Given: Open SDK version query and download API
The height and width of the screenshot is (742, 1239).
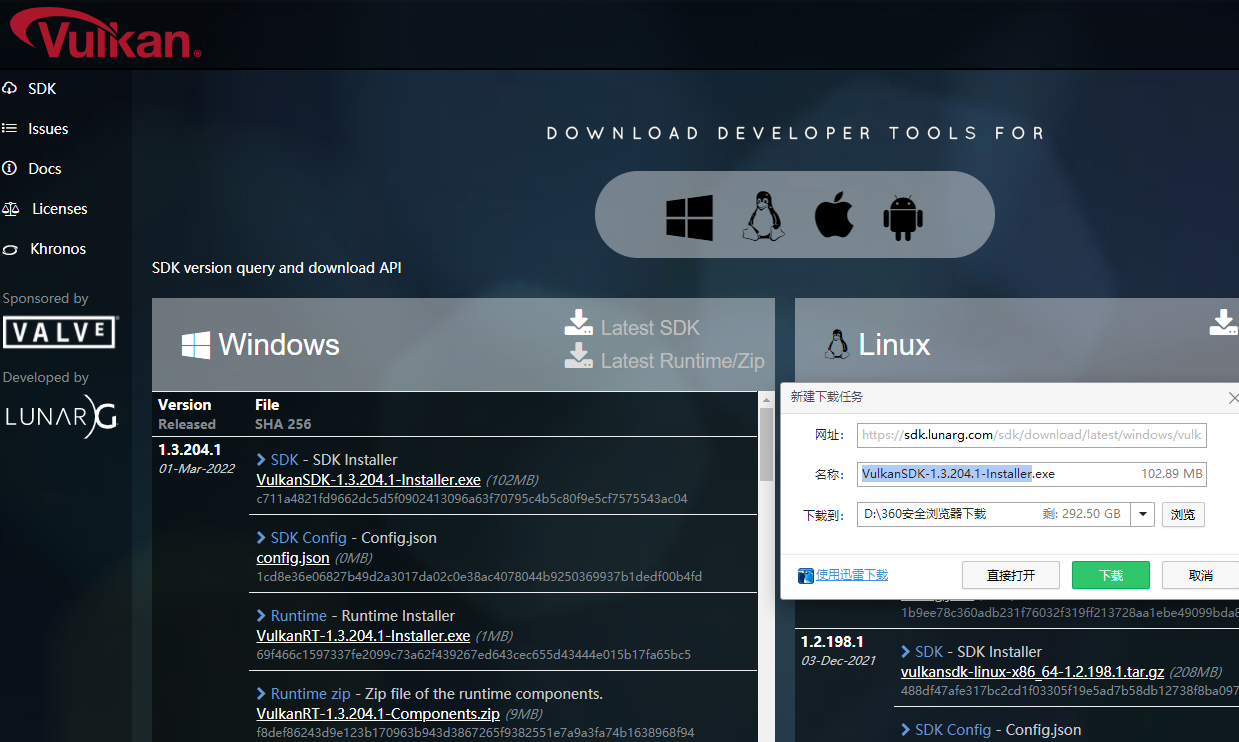Looking at the screenshot, I should tap(277, 268).
